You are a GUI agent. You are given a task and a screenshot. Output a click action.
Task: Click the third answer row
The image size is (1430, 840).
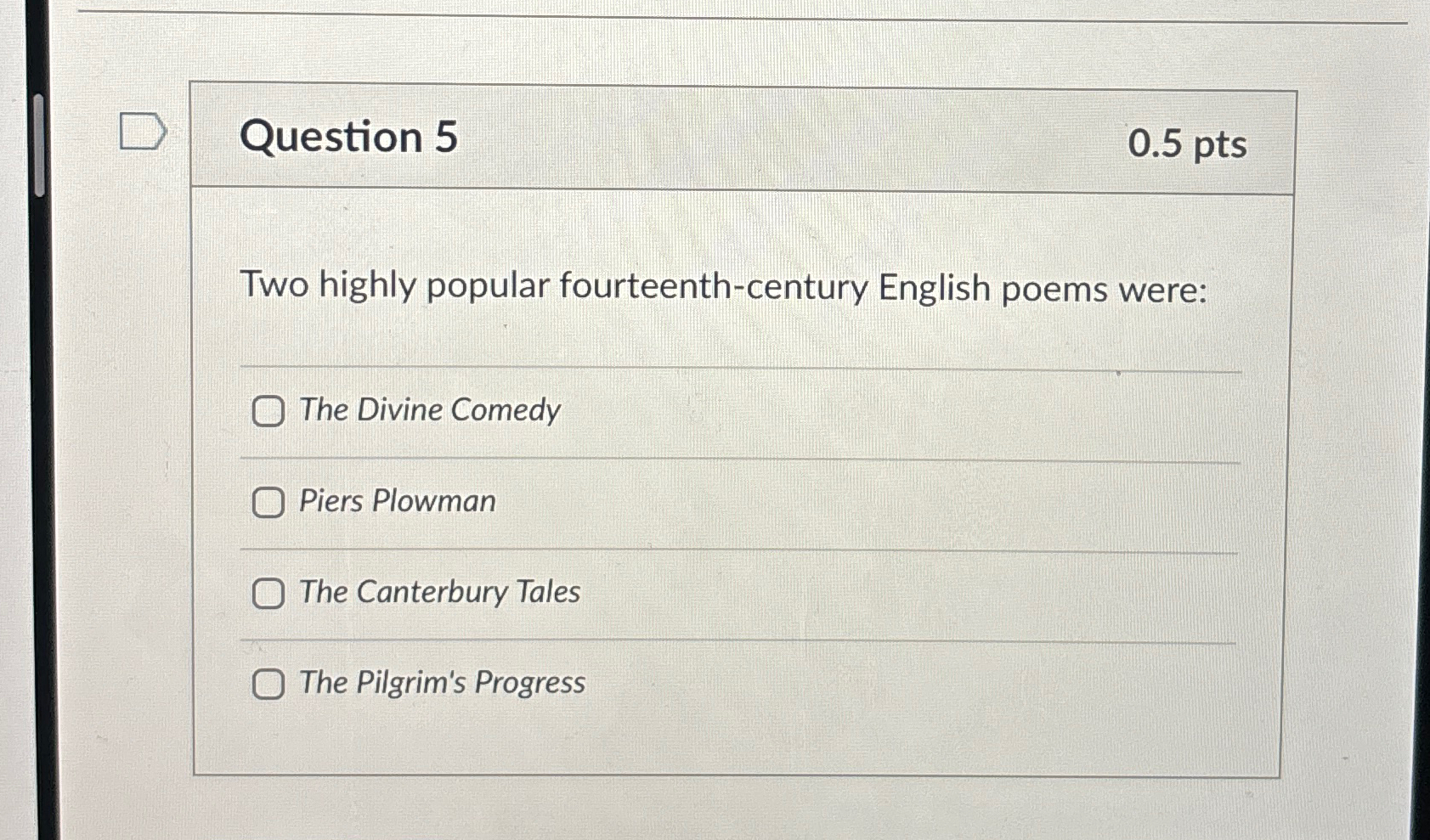pos(739,595)
